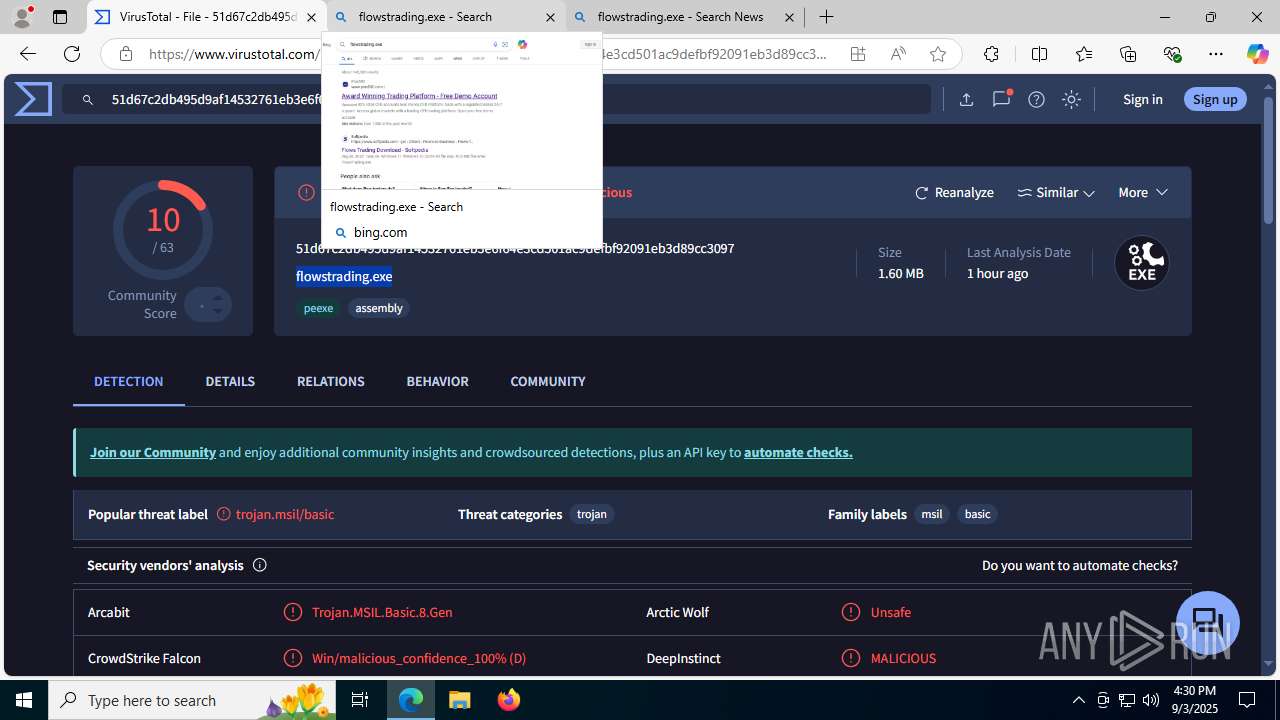Click the upload file icon

966,99
